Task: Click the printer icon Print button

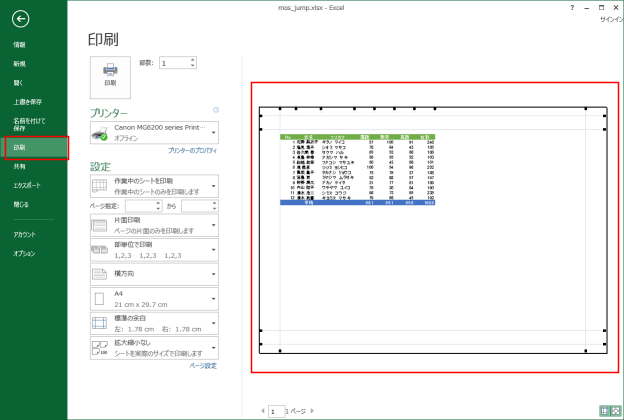Action: tap(110, 77)
